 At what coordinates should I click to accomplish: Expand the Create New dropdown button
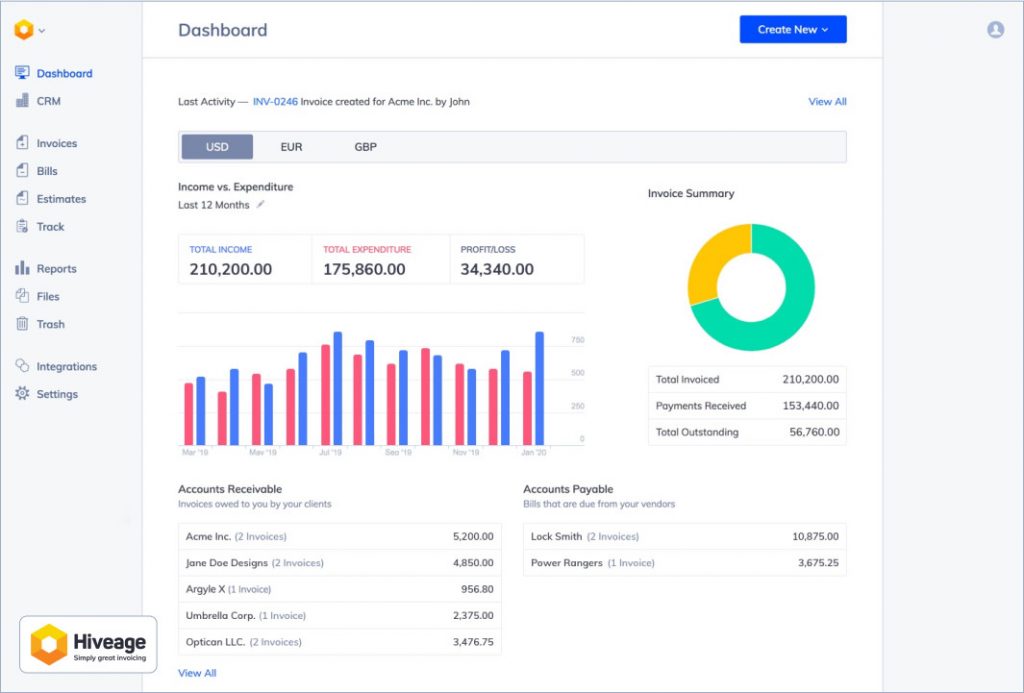click(792, 30)
